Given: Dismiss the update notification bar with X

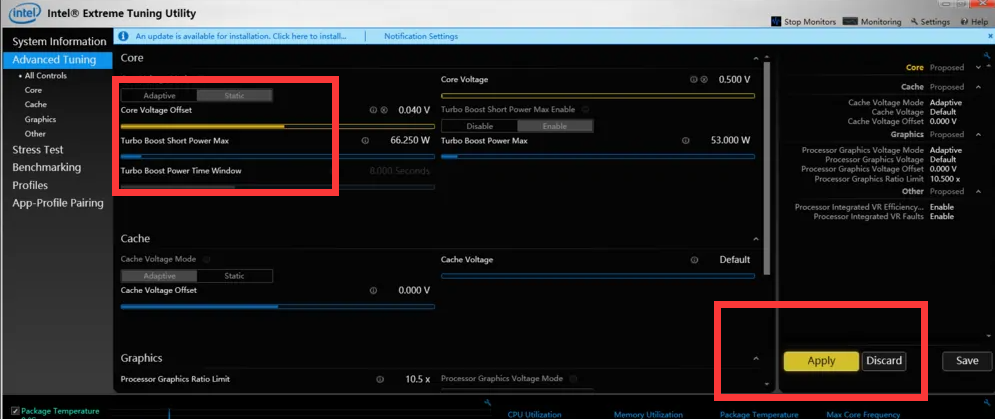Looking at the screenshot, I should pos(990,36).
